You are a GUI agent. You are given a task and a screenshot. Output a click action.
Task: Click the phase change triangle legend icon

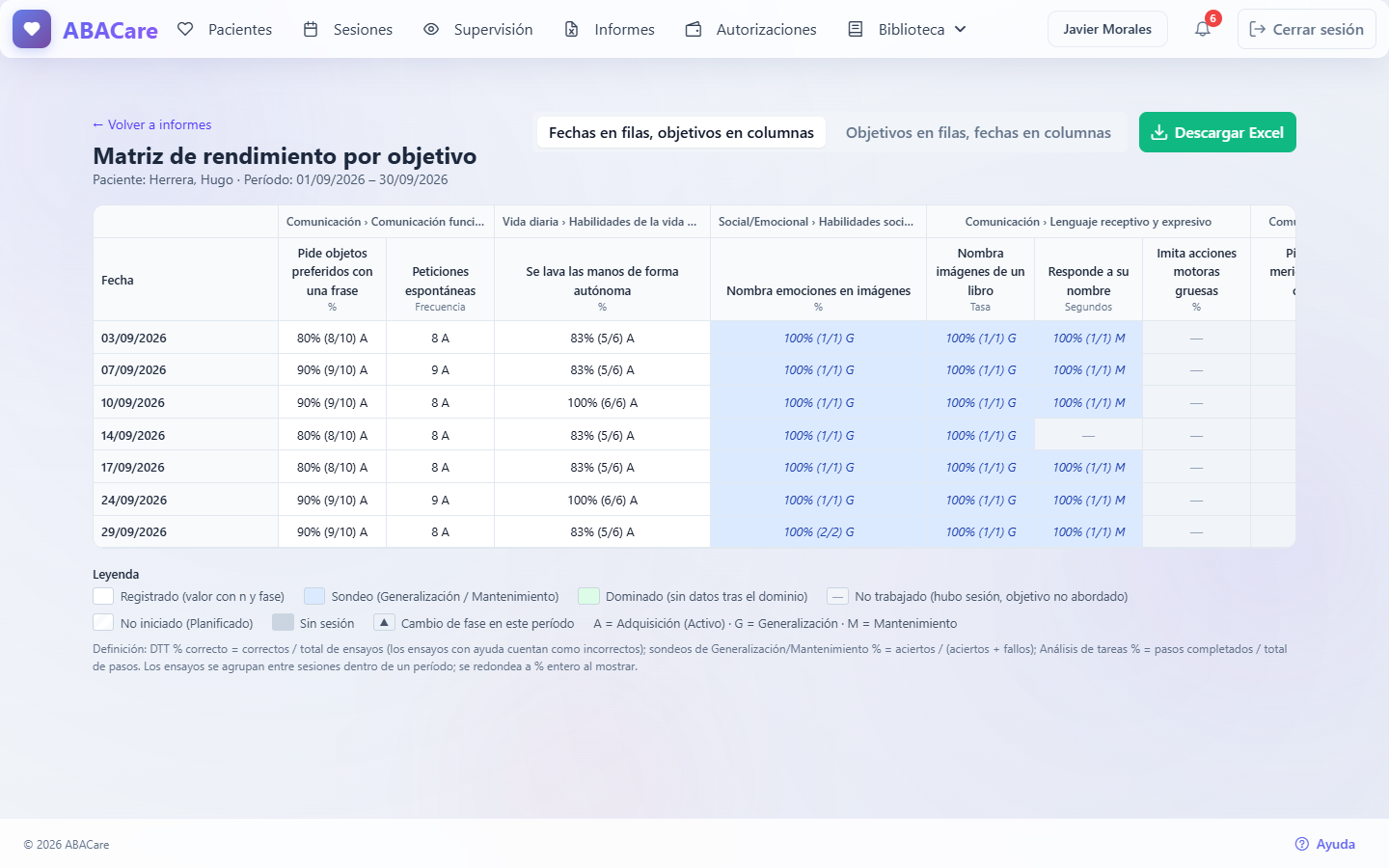tap(384, 623)
